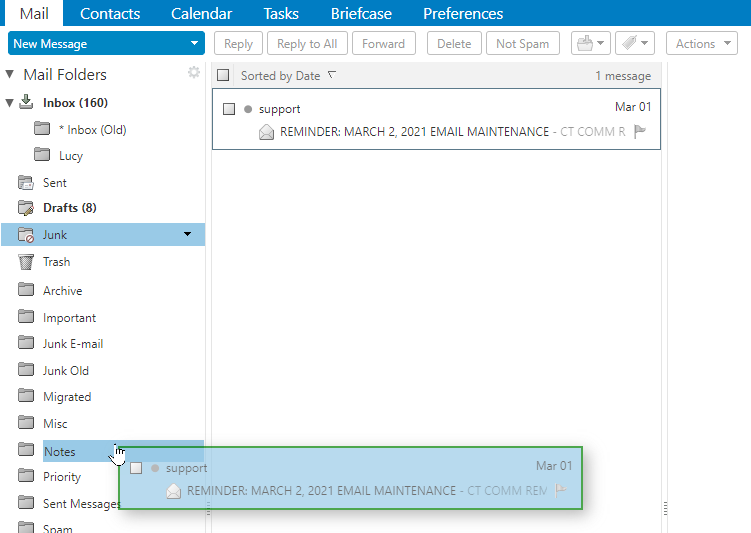The width and height of the screenshot is (751, 533).
Task: Select the Archive folder
Action: (62, 291)
